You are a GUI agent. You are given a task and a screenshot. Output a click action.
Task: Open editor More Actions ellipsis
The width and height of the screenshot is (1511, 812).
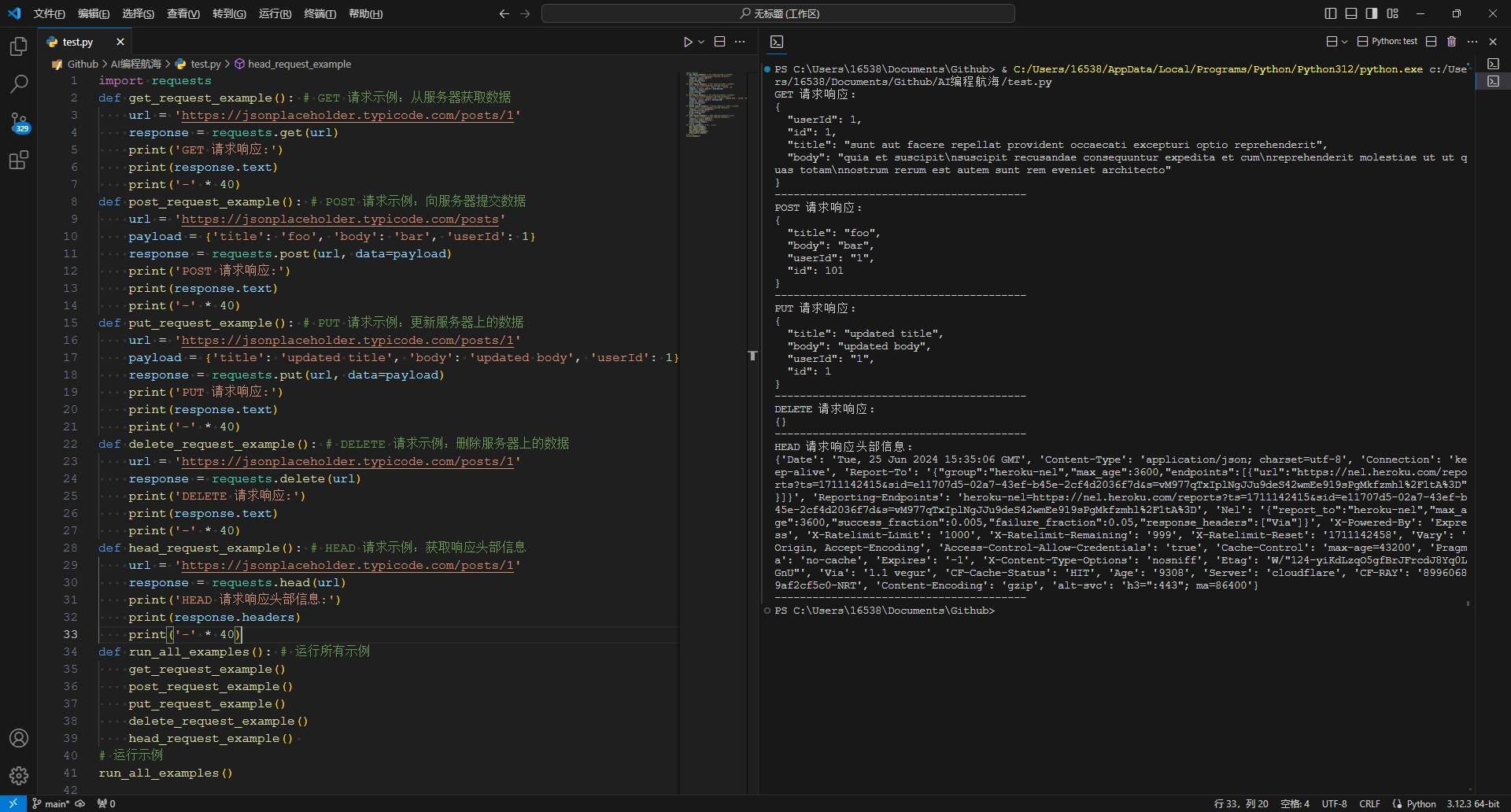click(x=740, y=42)
